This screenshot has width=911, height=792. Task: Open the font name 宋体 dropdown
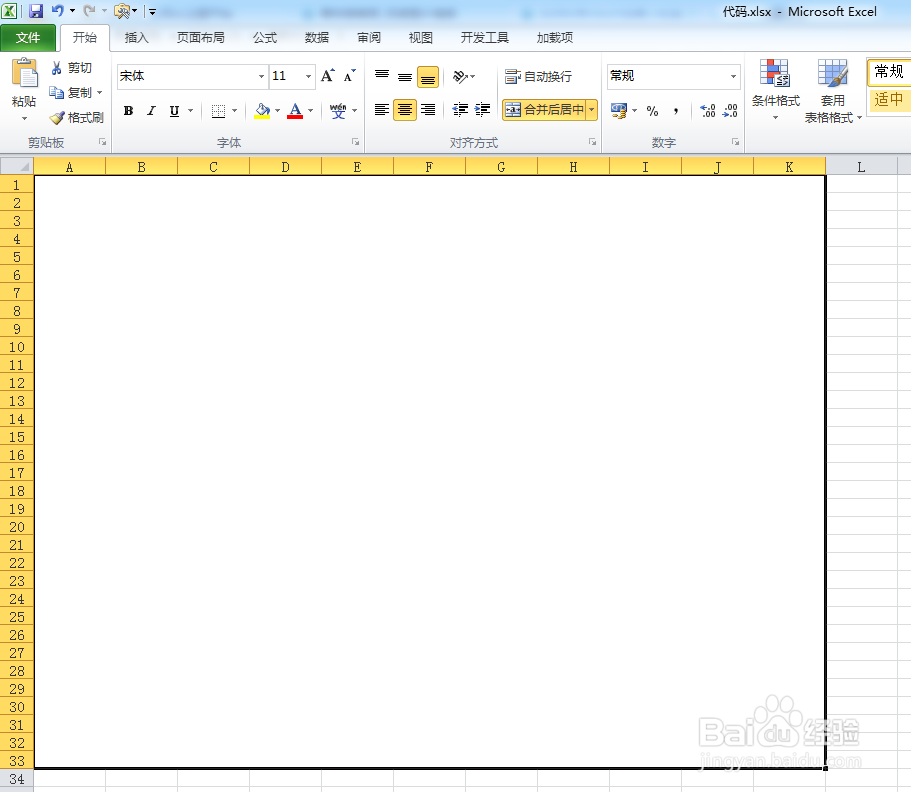click(261, 76)
